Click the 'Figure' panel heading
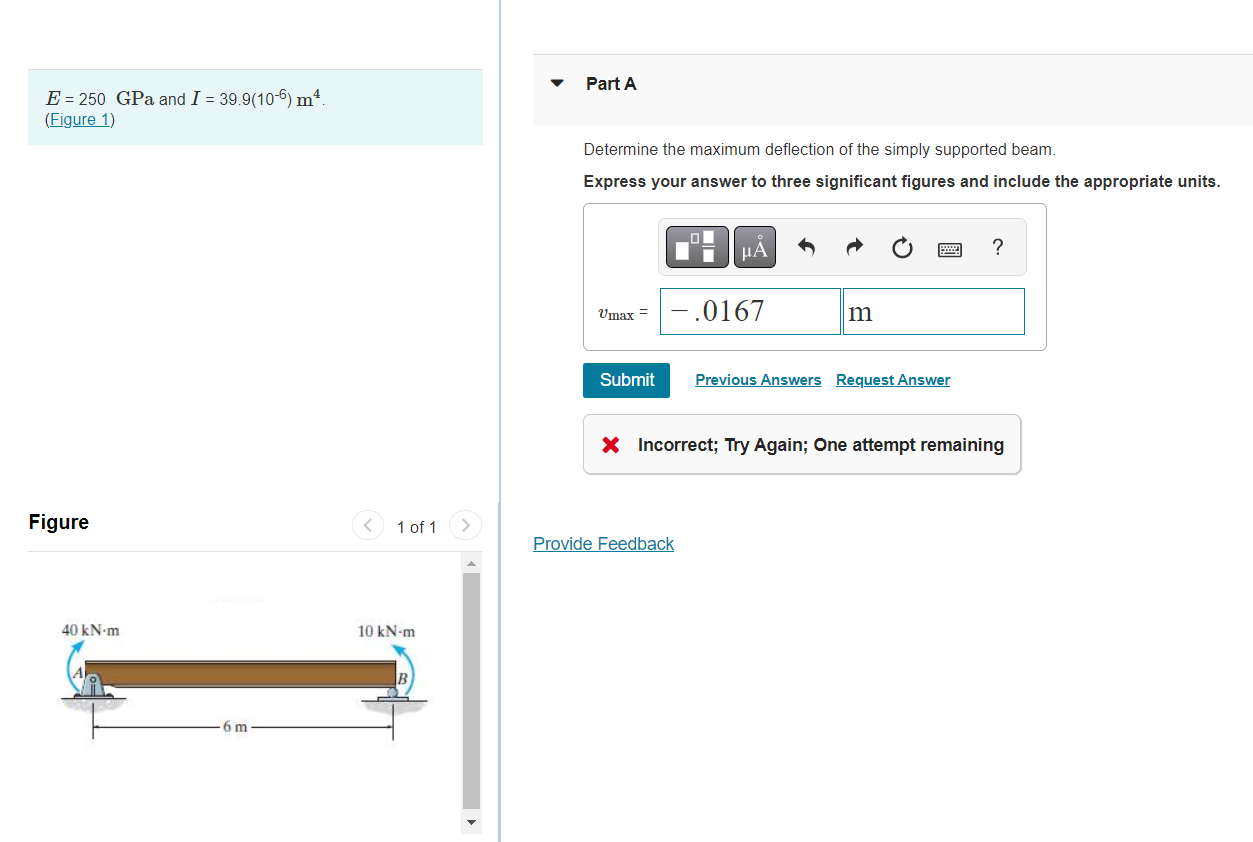 (59, 522)
